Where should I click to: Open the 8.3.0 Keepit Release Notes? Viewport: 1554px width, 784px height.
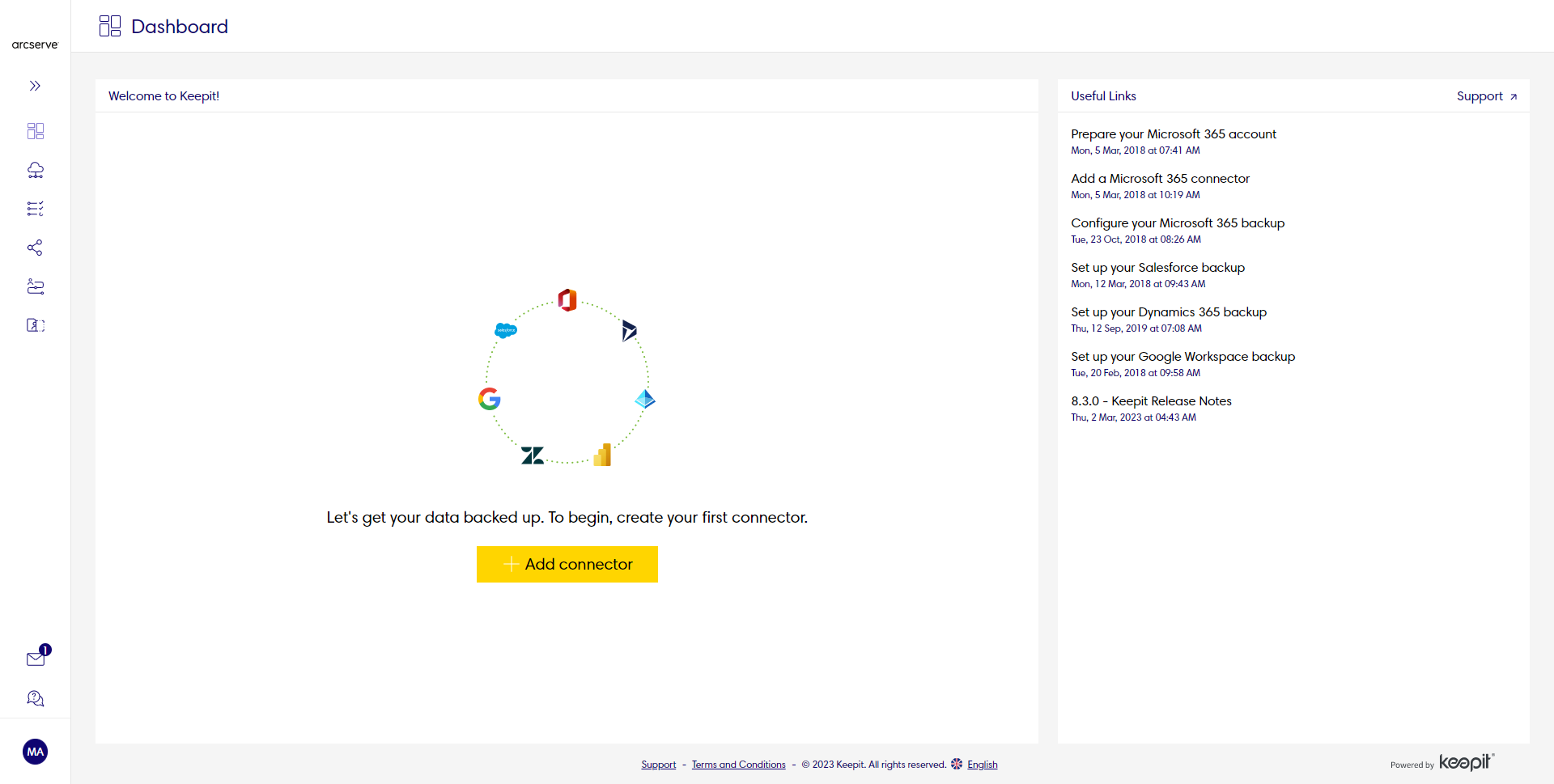click(x=1151, y=401)
